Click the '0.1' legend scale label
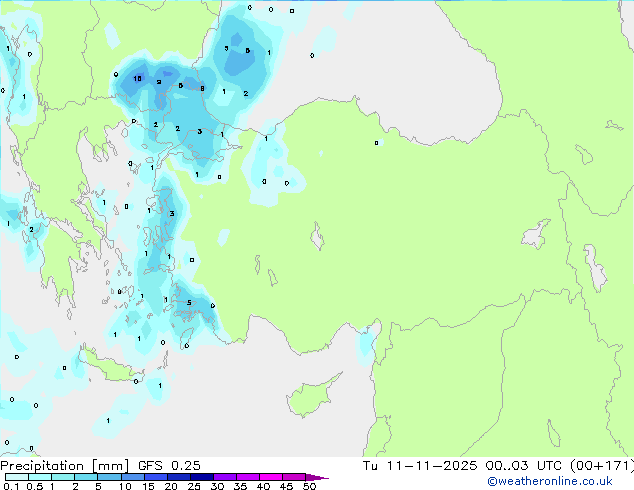Image resolution: width=634 pixels, height=490 pixels. tap(11, 486)
